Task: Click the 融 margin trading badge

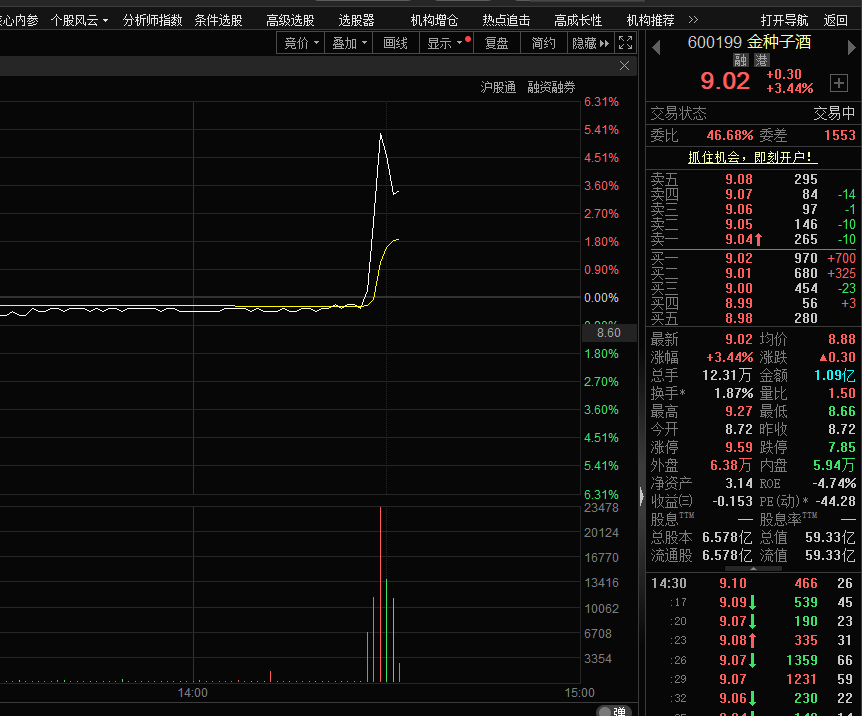Action: pyautogui.click(x=739, y=62)
